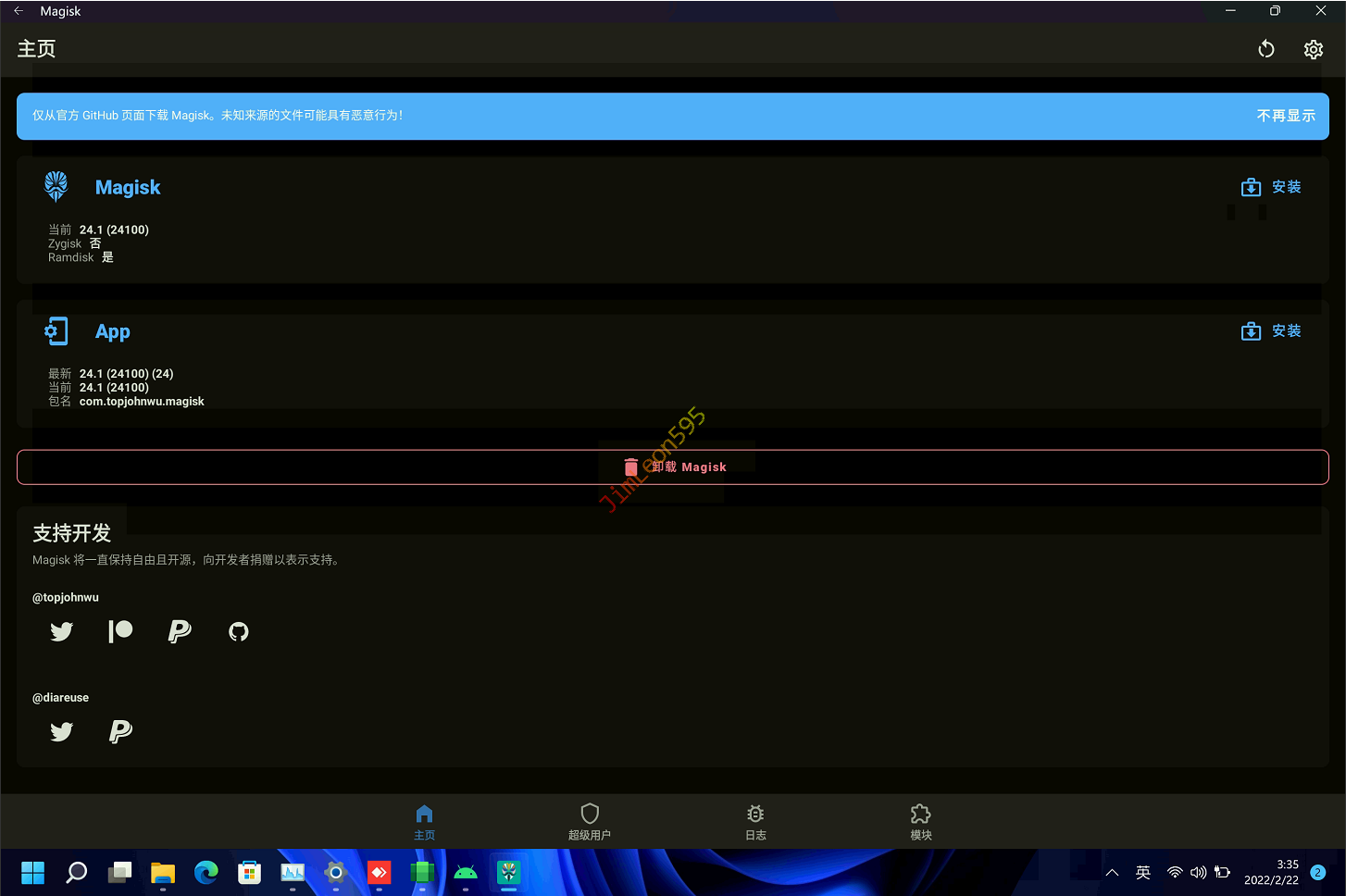Open the 日志 logs tab

click(x=755, y=820)
